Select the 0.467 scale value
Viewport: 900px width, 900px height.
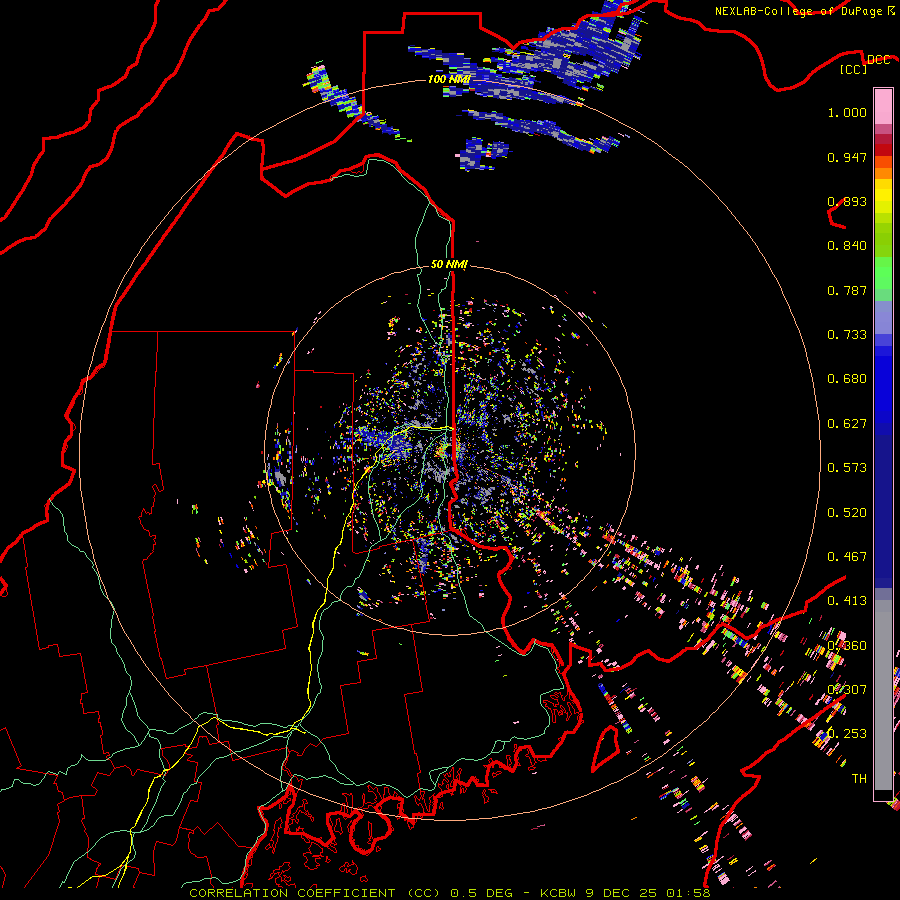[x=847, y=557]
